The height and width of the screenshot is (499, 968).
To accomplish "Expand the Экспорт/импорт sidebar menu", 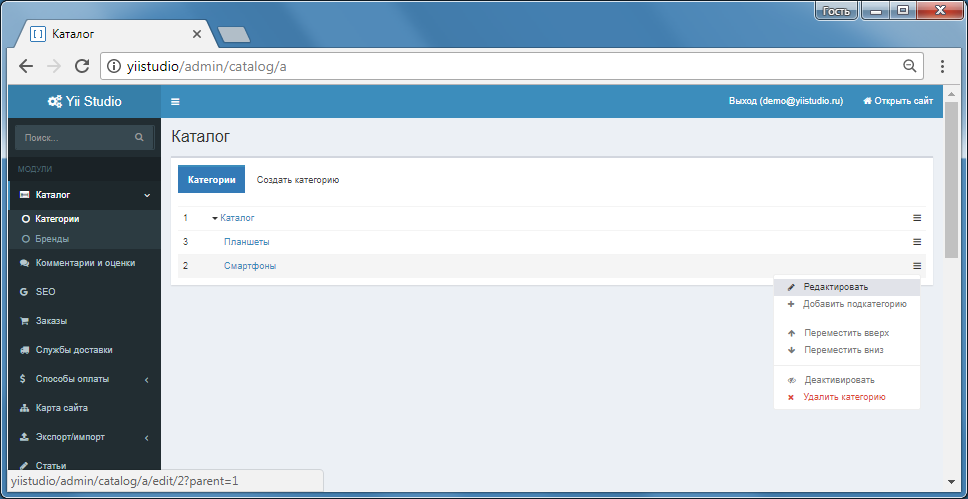I will pyautogui.click(x=85, y=437).
